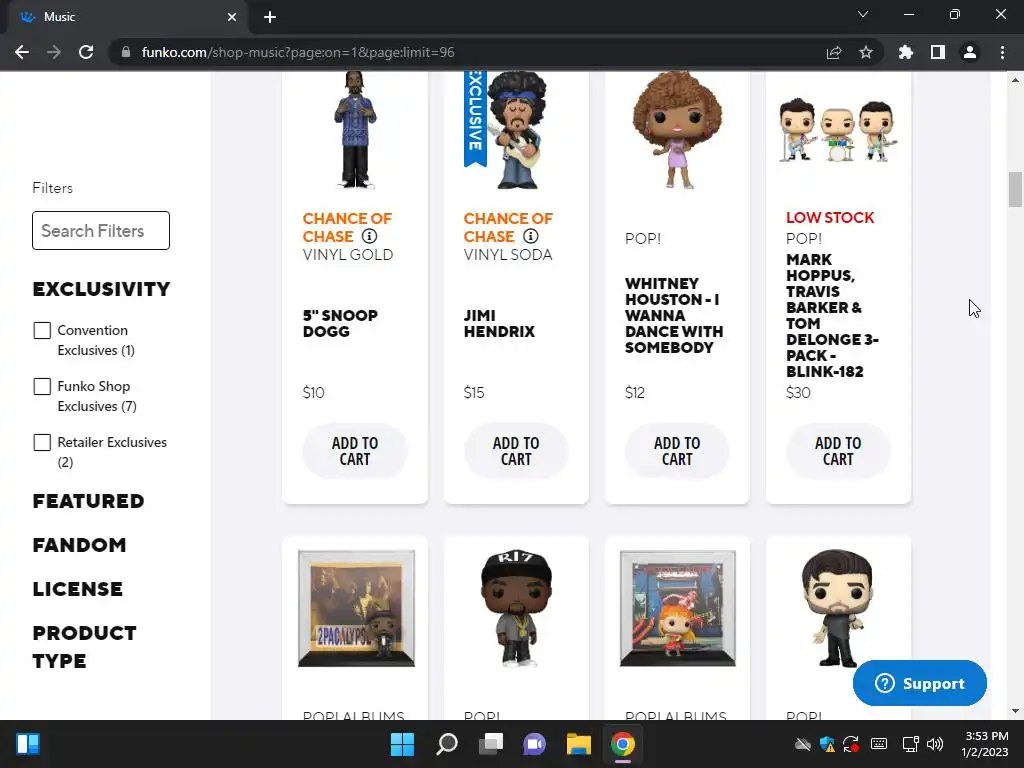Open the Widgets icon in taskbar
The image size is (1024, 768).
point(27,744)
